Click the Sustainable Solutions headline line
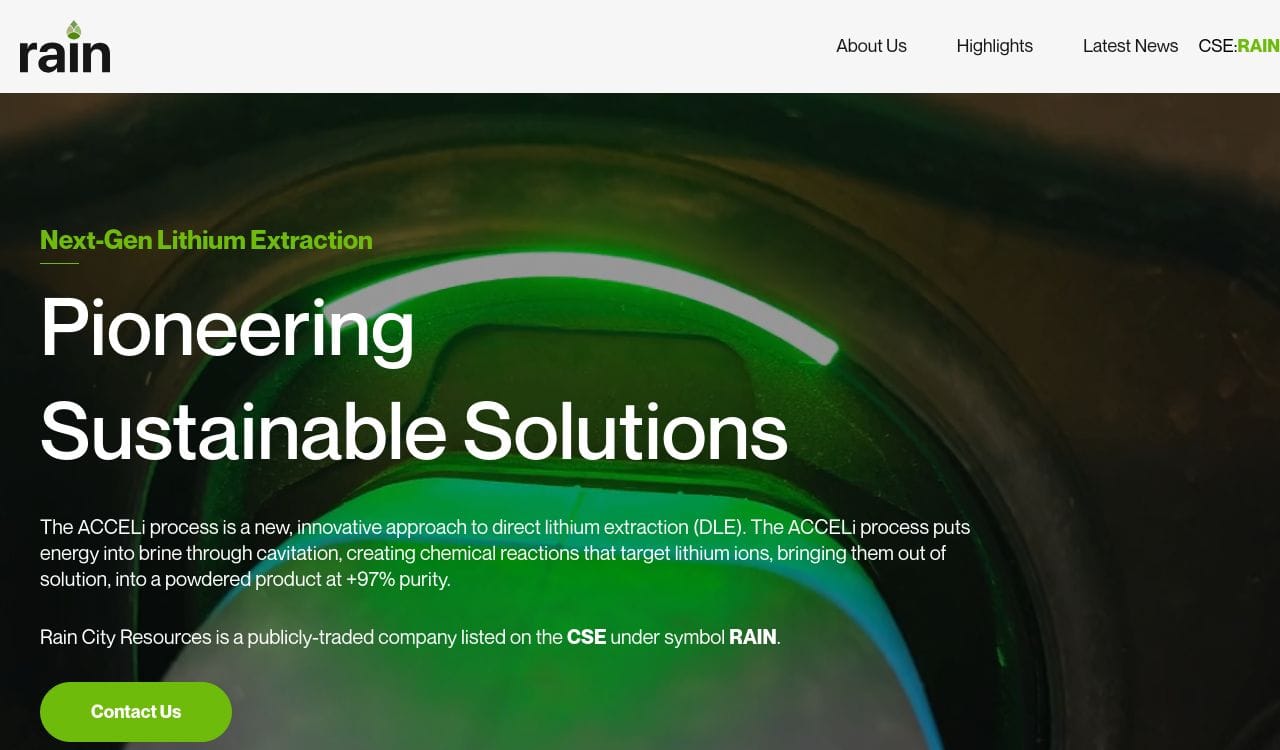1280x750 pixels. pyautogui.click(x=413, y=431)
